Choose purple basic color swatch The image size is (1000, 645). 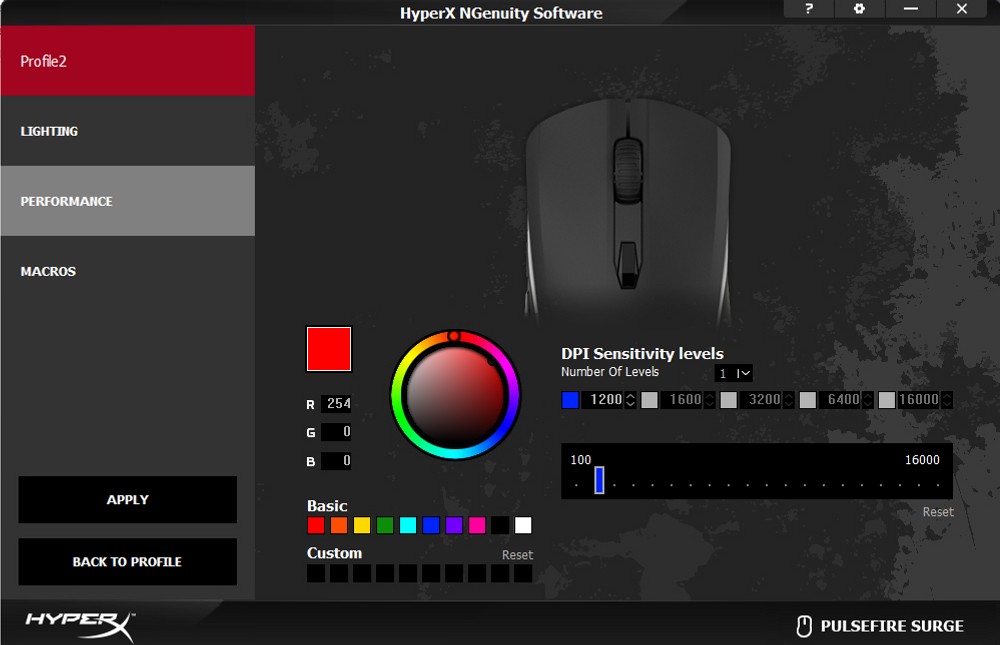pyautogui.click(x=454, y=525)
